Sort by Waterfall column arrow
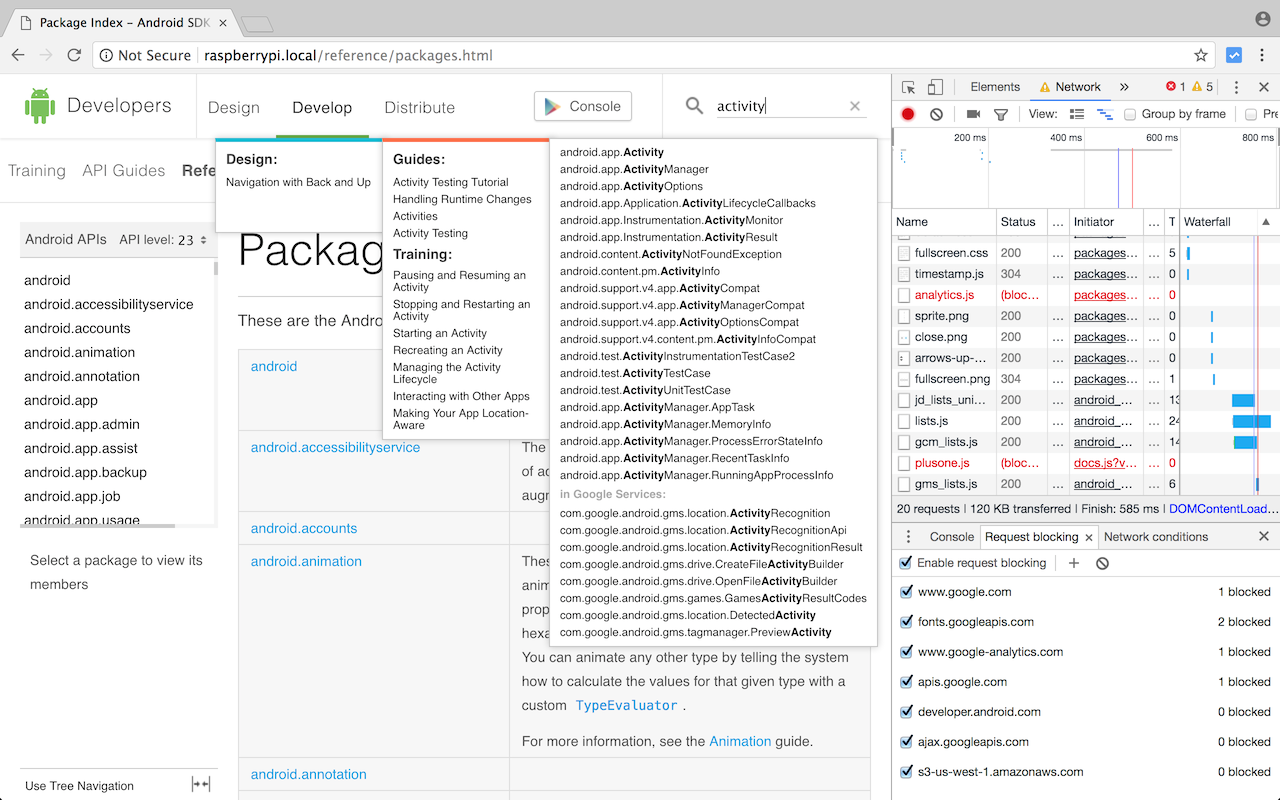Viewport: 1280px width, 800px height. click(1266, 222)
